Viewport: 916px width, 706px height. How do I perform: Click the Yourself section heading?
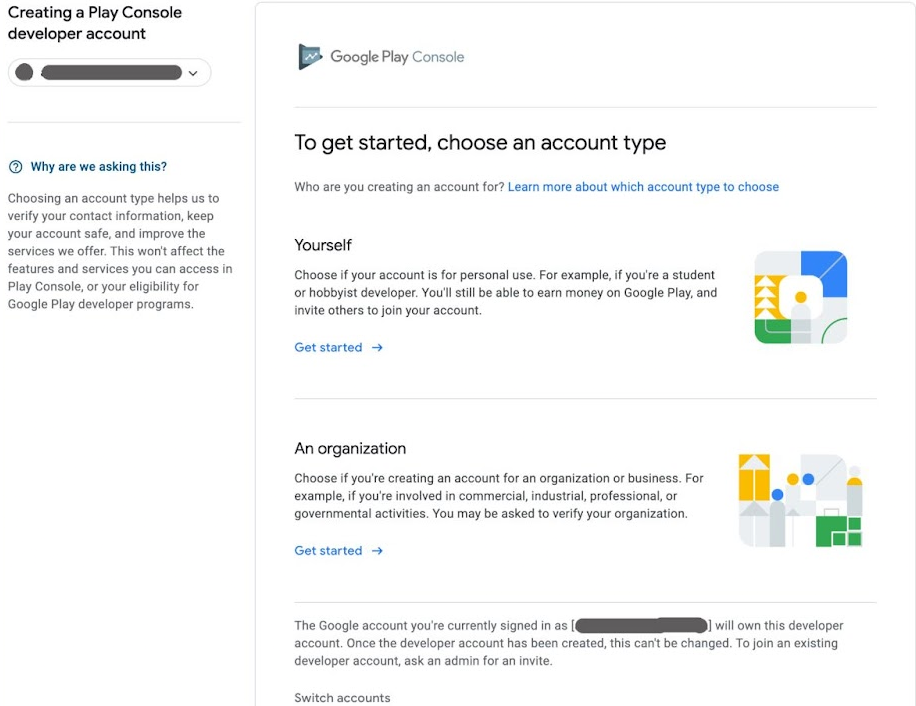[x=323, y=245]
